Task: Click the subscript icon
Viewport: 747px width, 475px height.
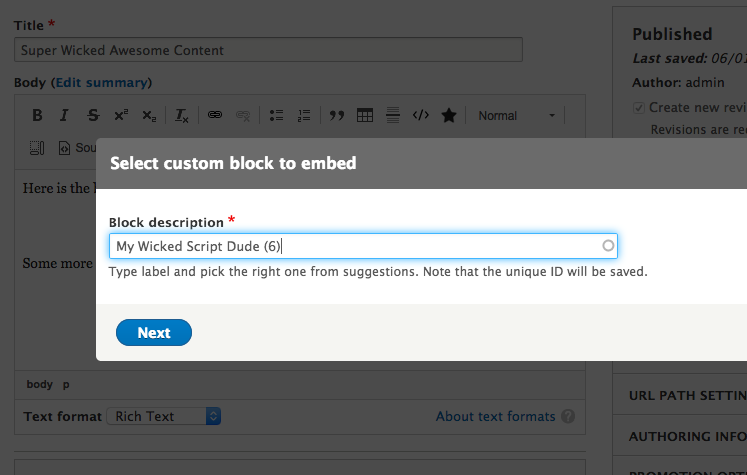Action: (149, 115)
